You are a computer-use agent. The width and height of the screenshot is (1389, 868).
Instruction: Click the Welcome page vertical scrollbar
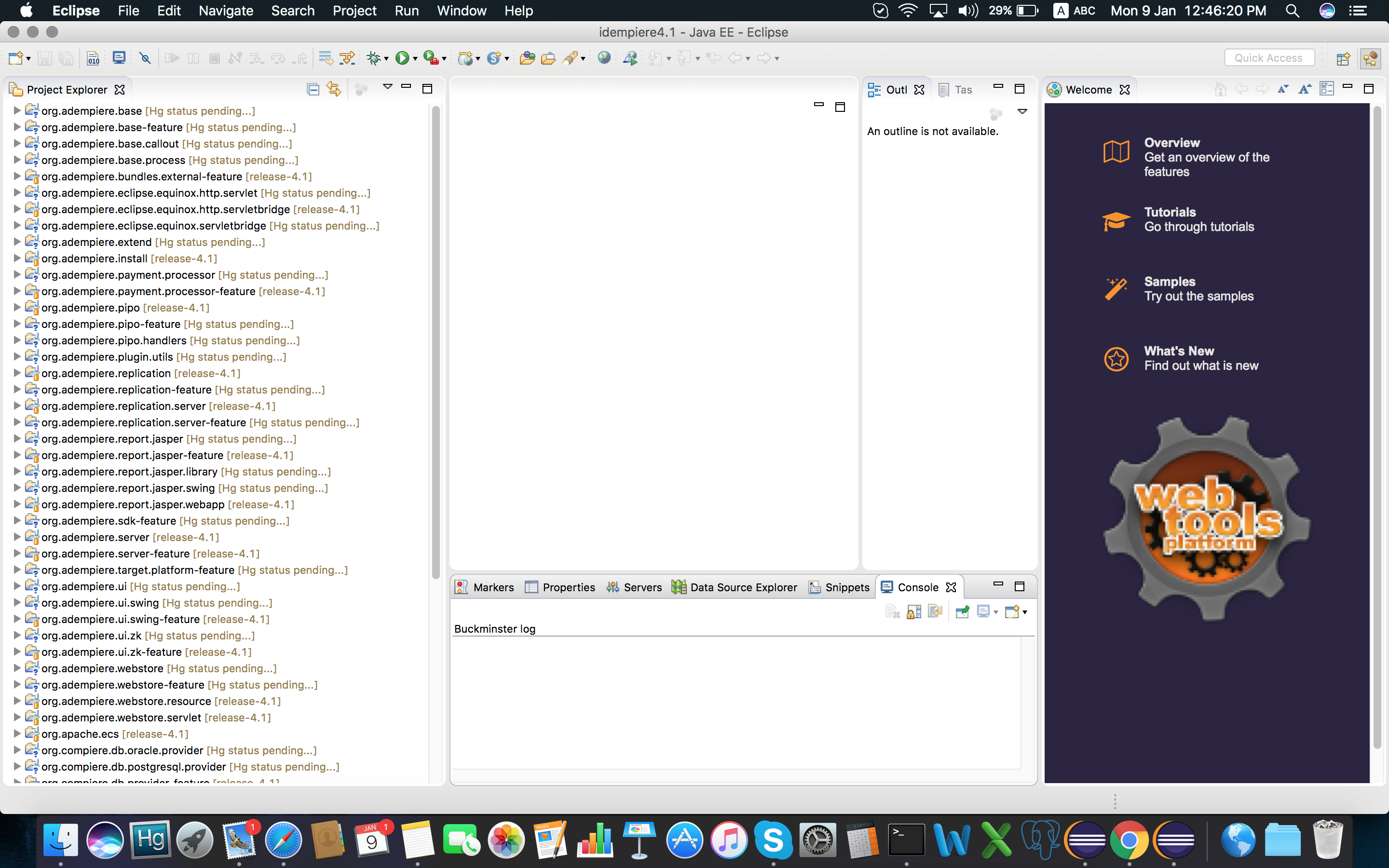click(x=1377, y=428)
